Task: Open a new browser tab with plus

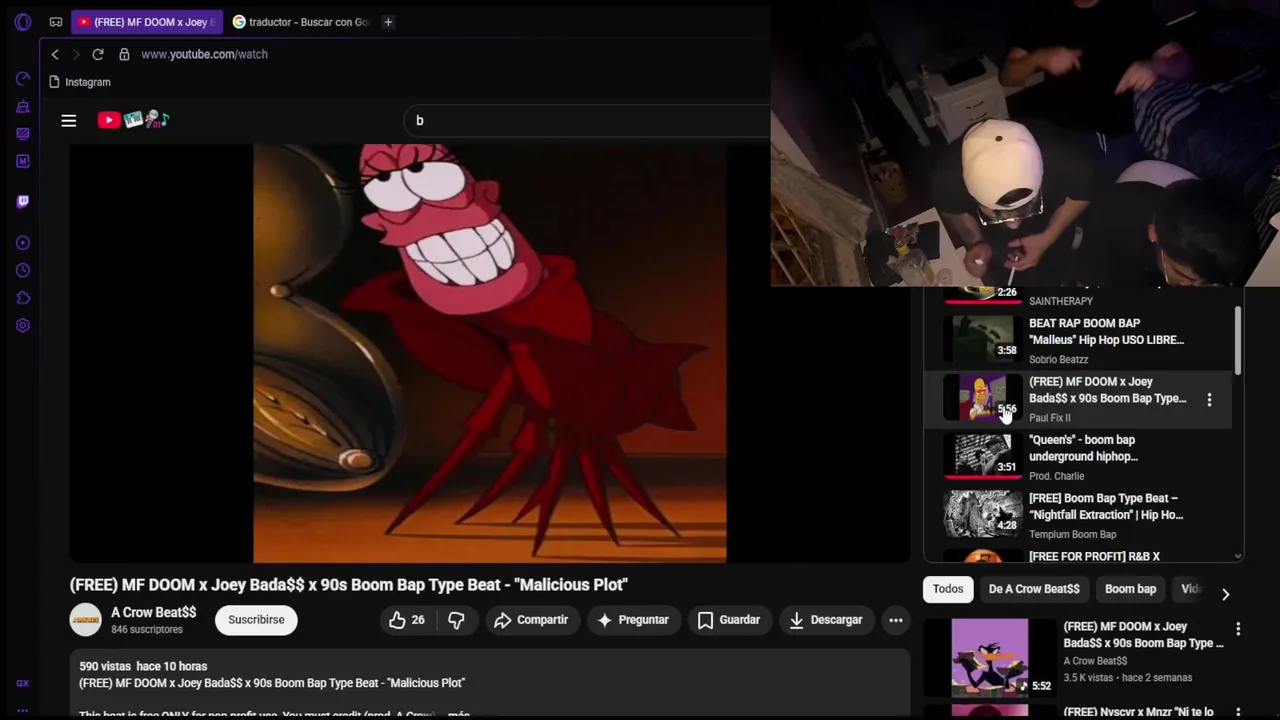Action: pyautogui.click(x=388, y=22)
